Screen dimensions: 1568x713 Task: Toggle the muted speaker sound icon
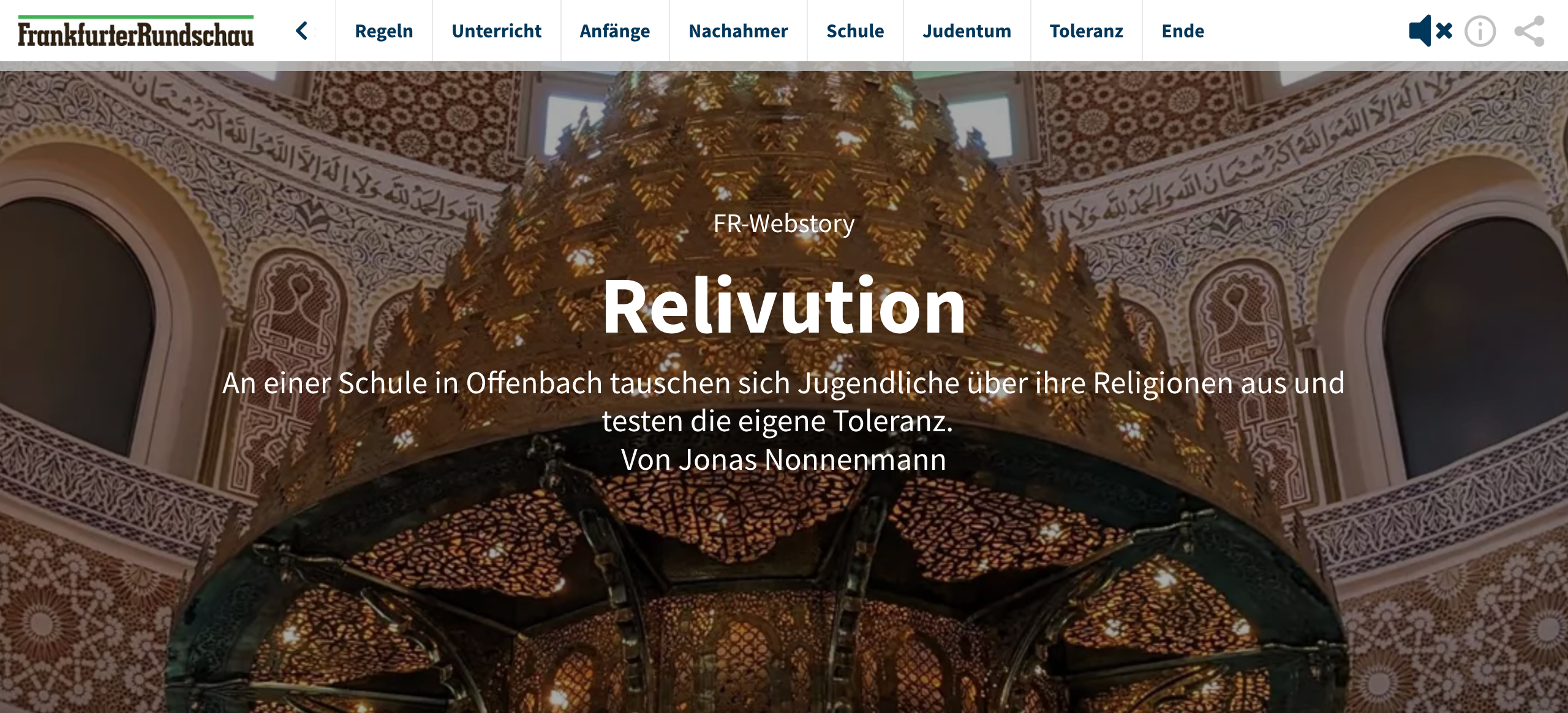[x=1430, y=31]
